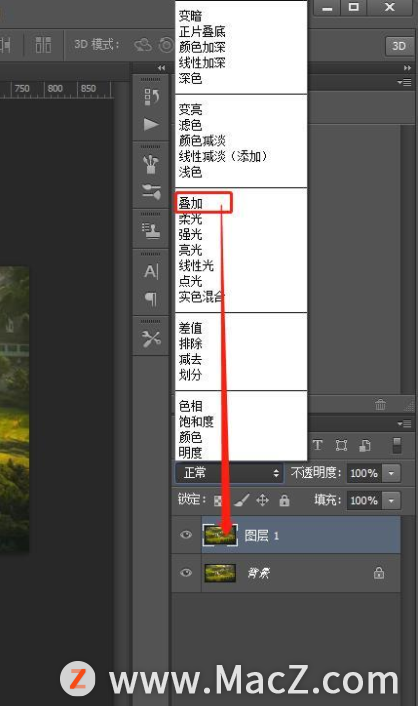Open the upper panel flyout menu
This screenshot has height=706, width=418.
(404, 82)
